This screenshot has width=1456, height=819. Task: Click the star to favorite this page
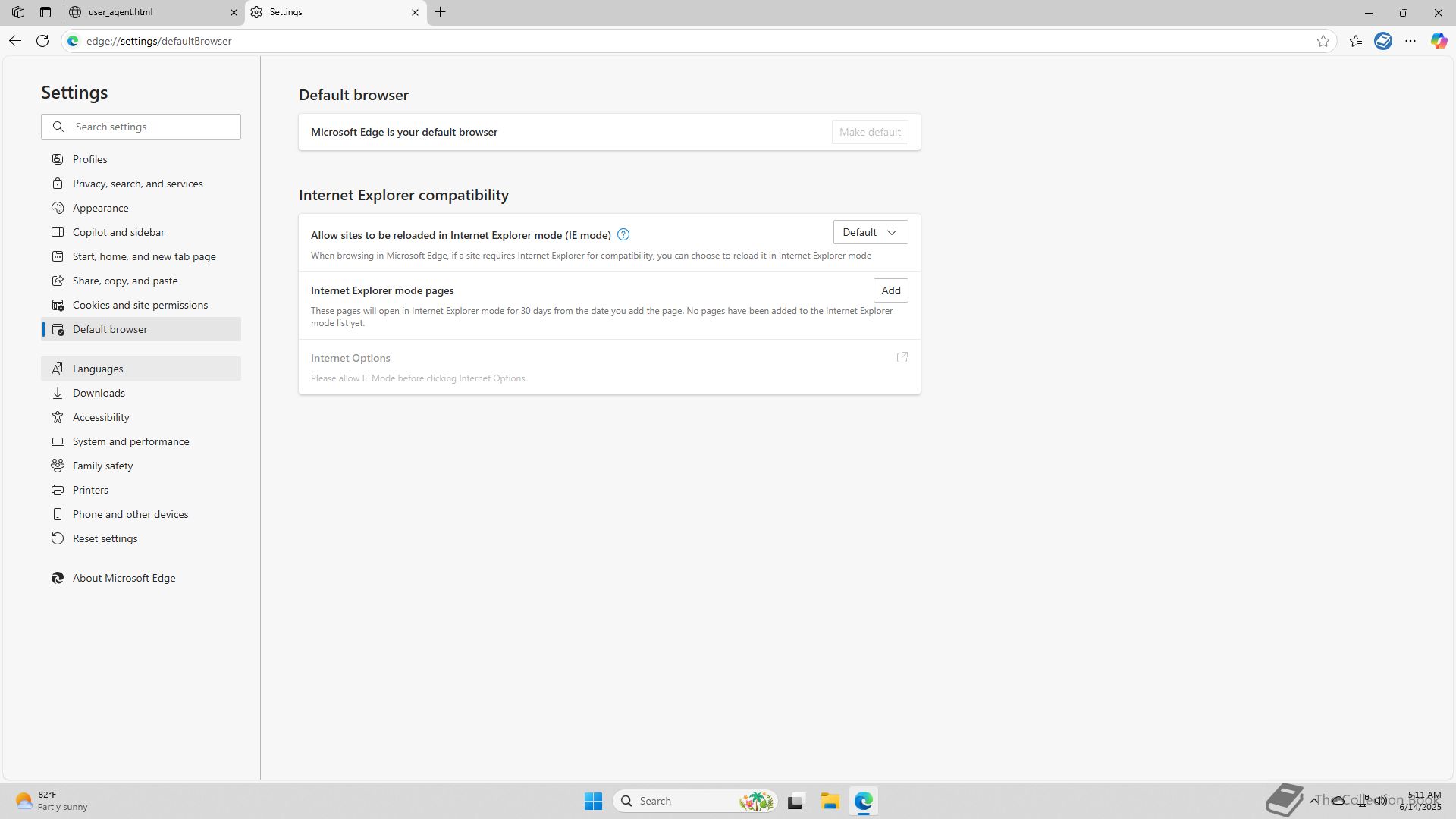pyautogui.click(x=1323, y=41)
